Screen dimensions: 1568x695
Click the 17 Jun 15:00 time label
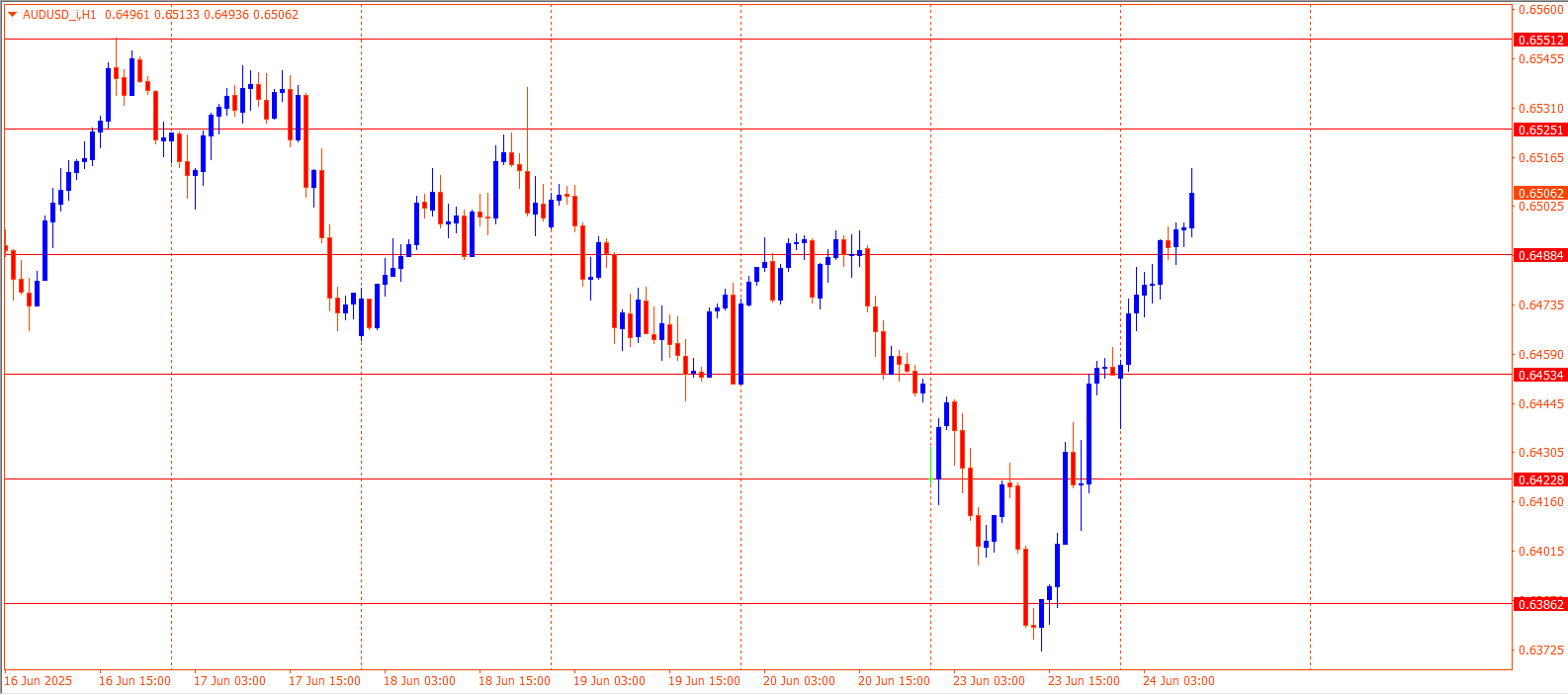point(324,681)
